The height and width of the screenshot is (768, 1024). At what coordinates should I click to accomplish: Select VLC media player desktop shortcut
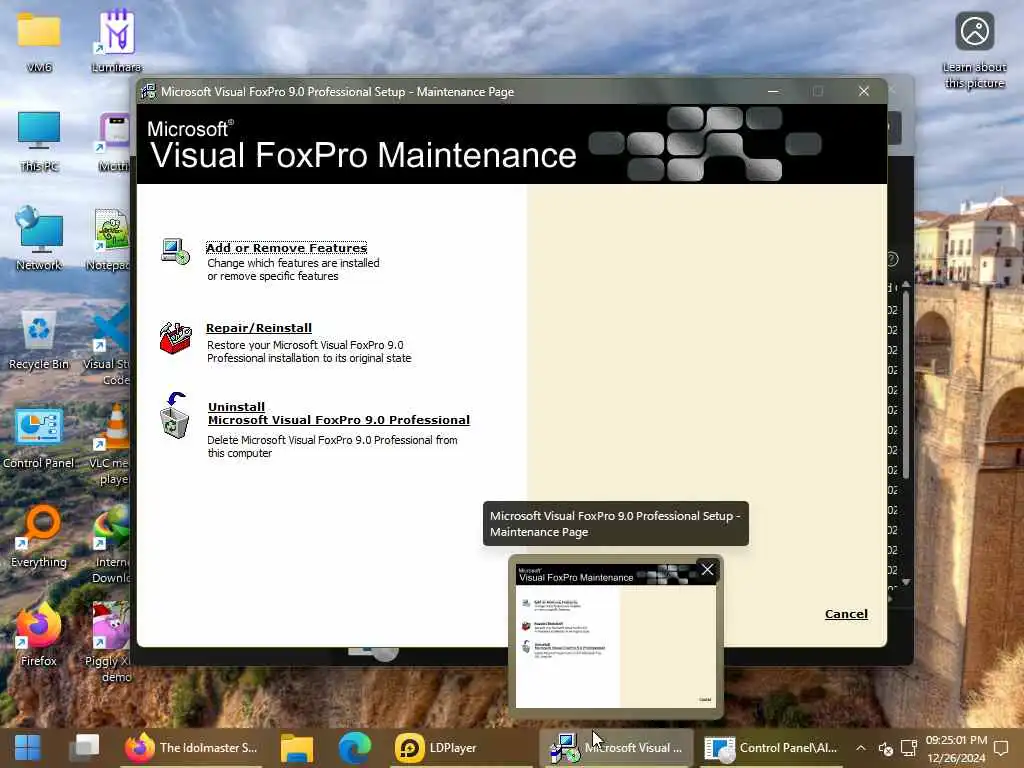[110, 445]
